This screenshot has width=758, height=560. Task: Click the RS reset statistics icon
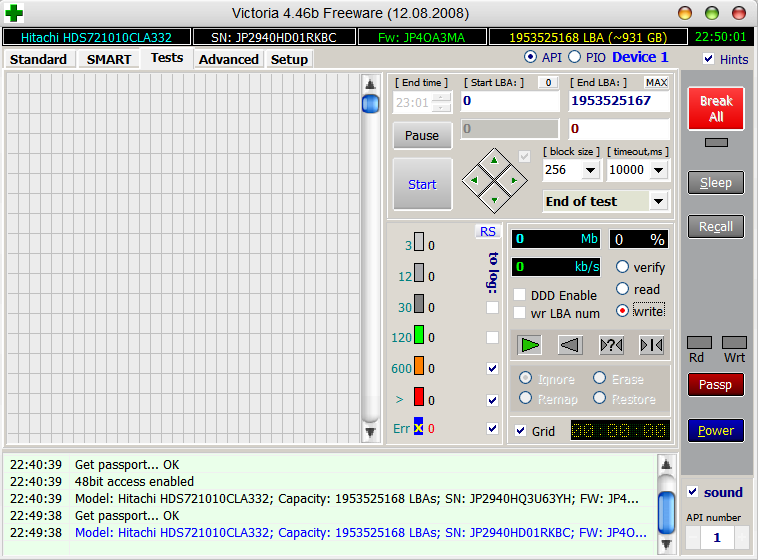(487, 232)
